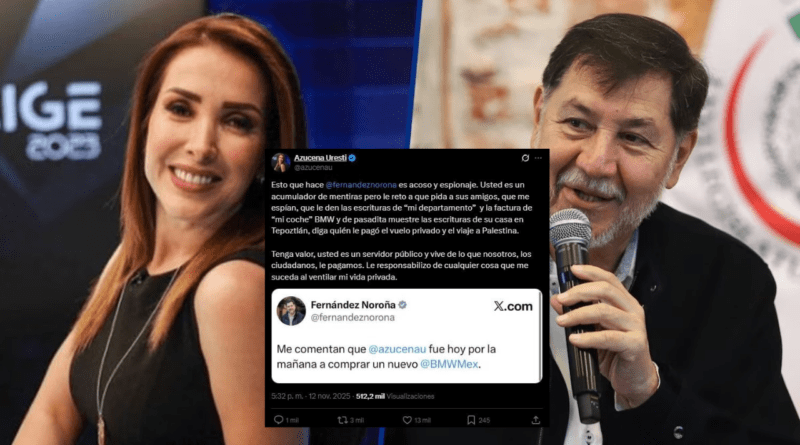Open the Azucena Uresti display name
This screenshot has width=800, height=445.
(x=320, y=158)
